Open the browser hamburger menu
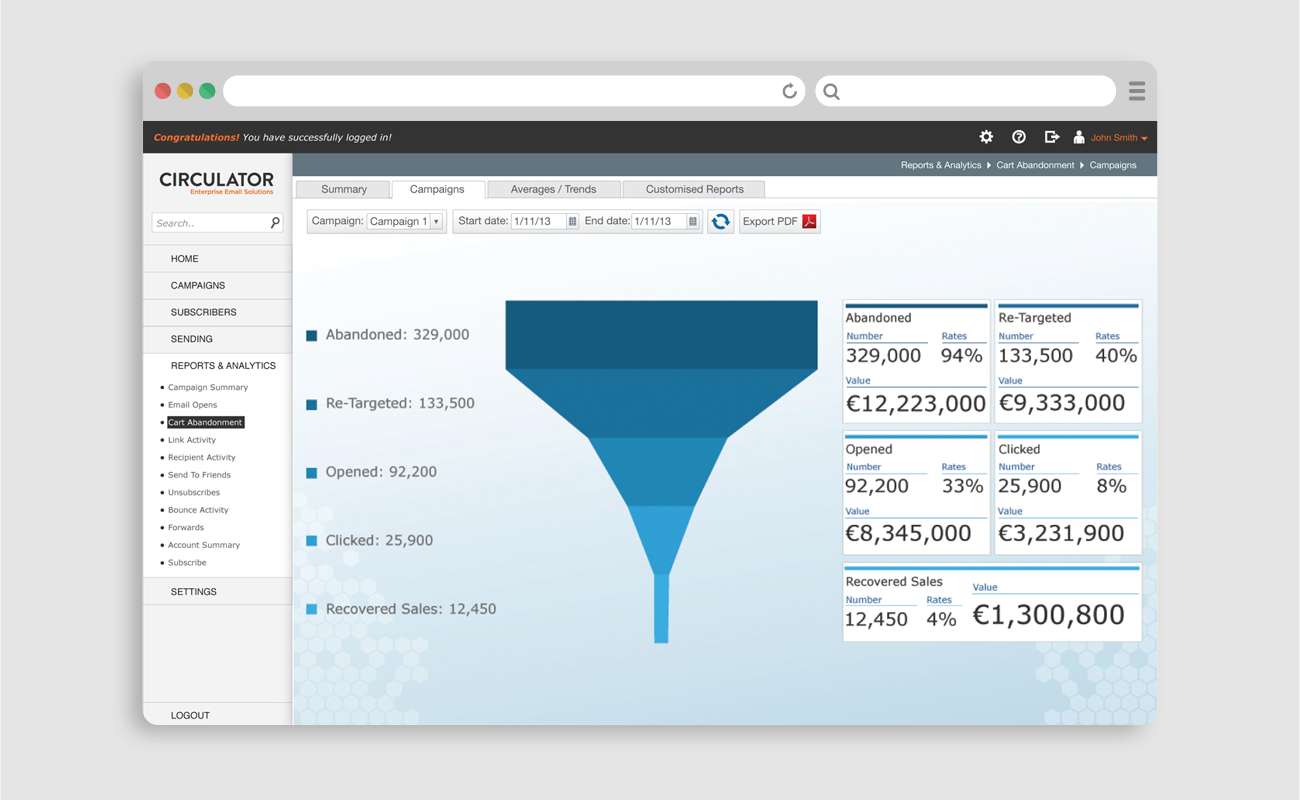Image resolution: width=1300 pixels, height=800 pixels. pos(1137,91)
